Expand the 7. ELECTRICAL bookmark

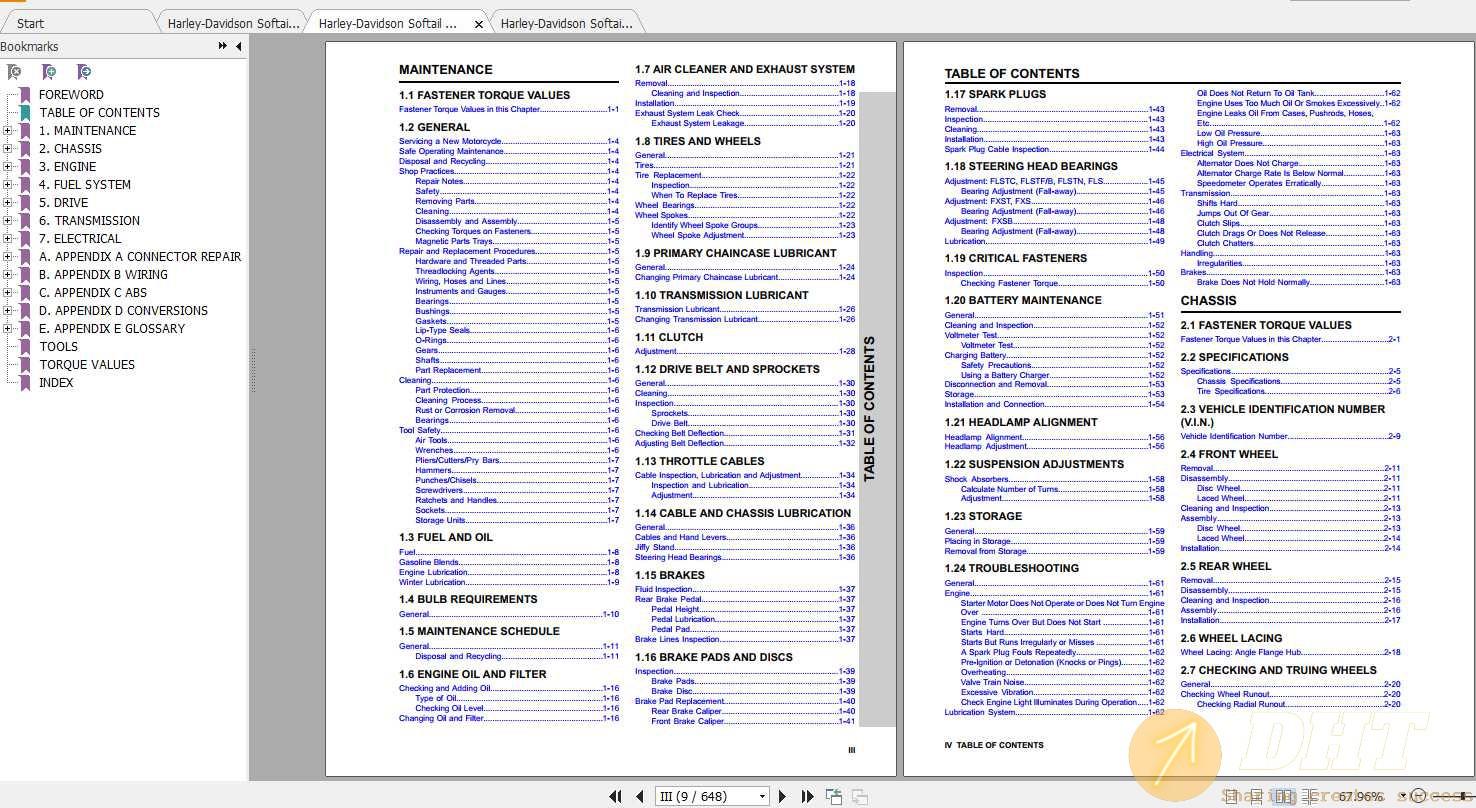(x=8, y=239)
